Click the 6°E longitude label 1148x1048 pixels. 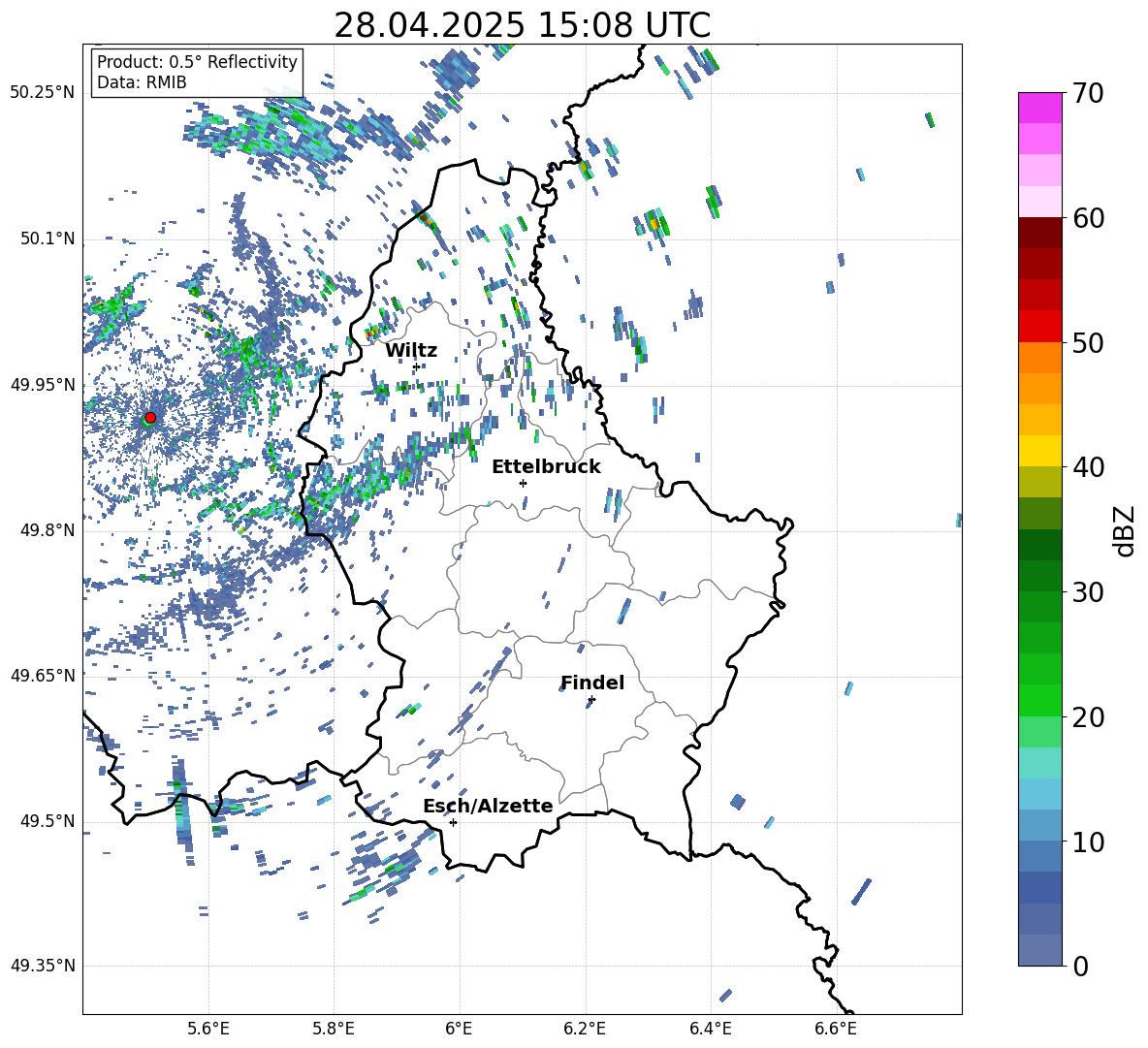(x=459, y=1029)
